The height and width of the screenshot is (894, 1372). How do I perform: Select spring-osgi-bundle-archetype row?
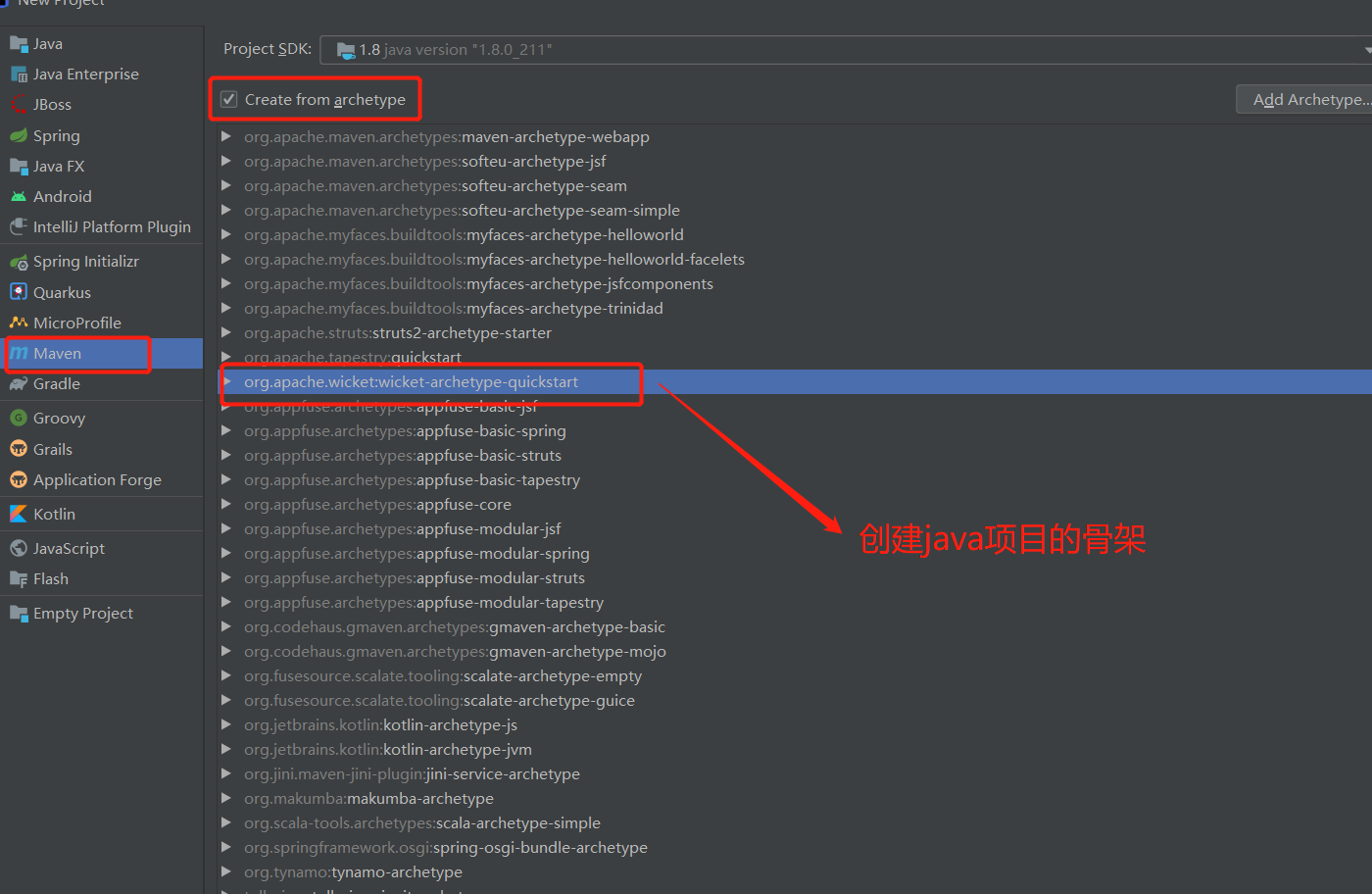[795, 847]
